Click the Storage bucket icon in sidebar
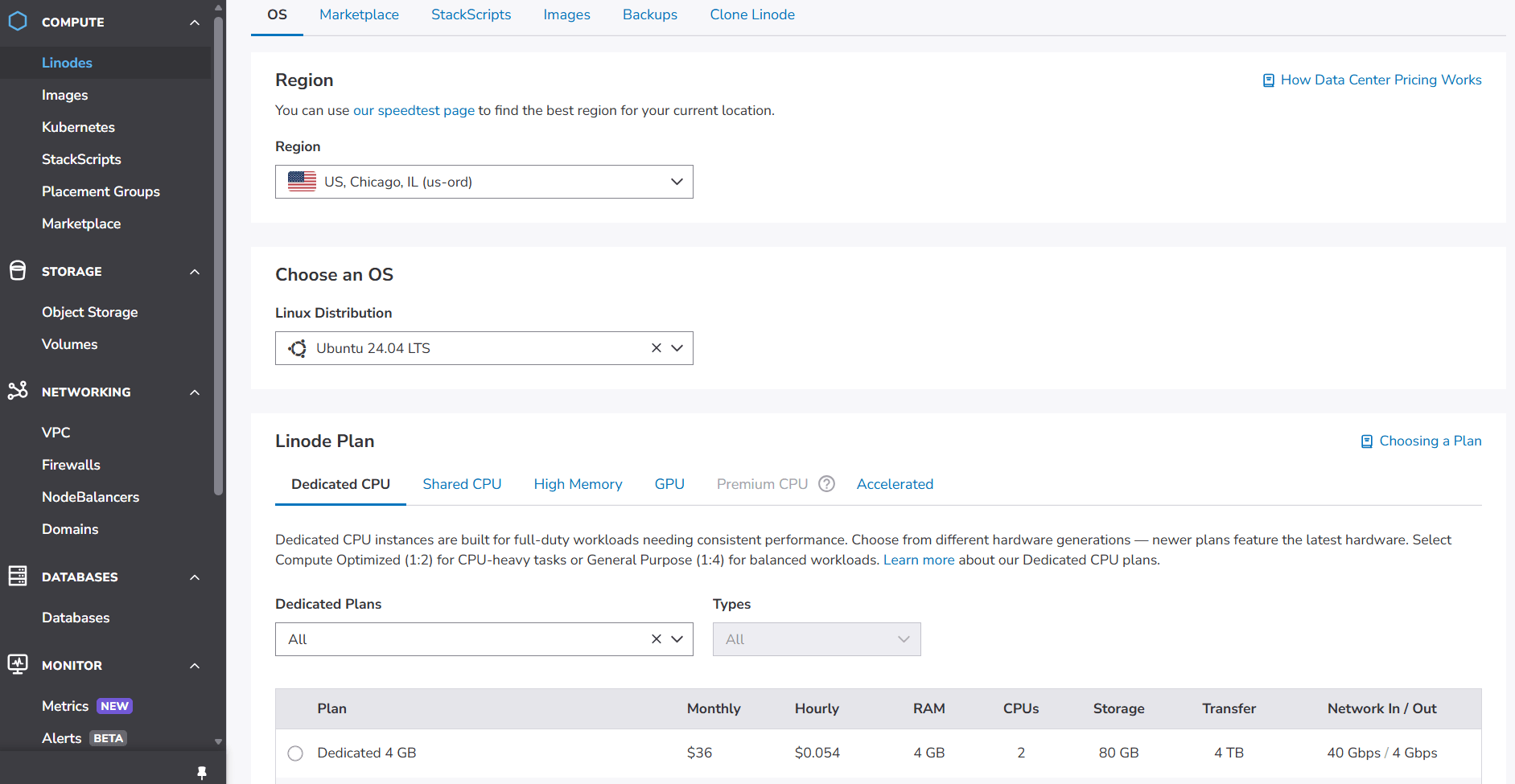Viewport: 1515px width, 784px height. (18, 271)
